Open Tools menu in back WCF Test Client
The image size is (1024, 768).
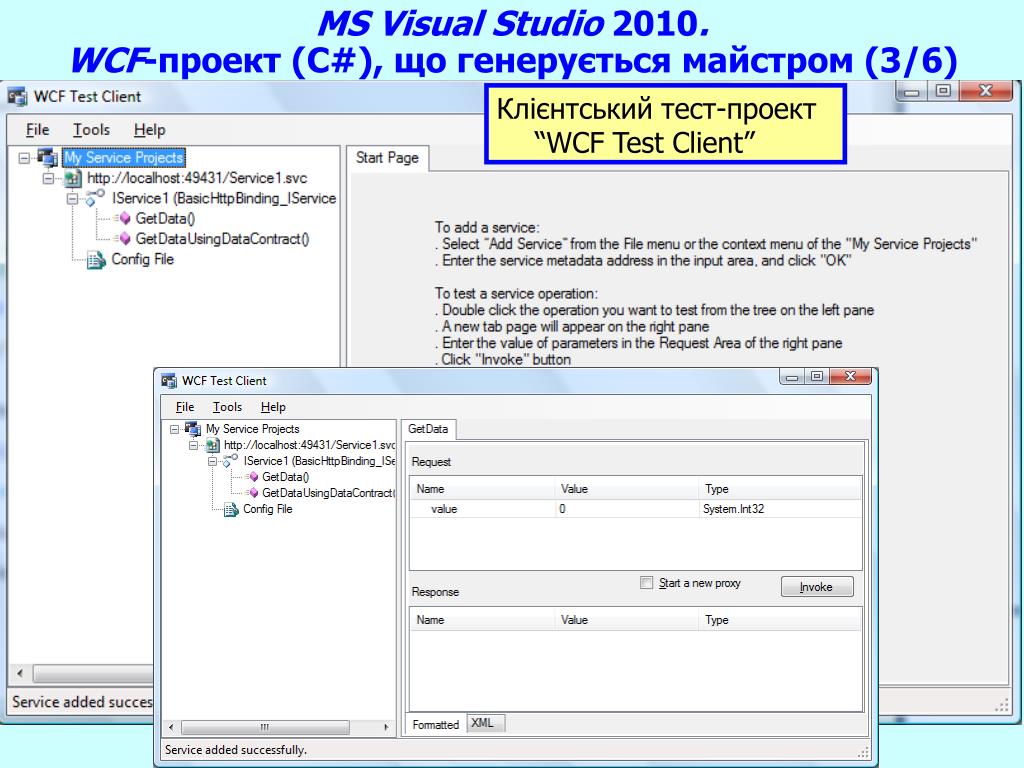point(91,130)
